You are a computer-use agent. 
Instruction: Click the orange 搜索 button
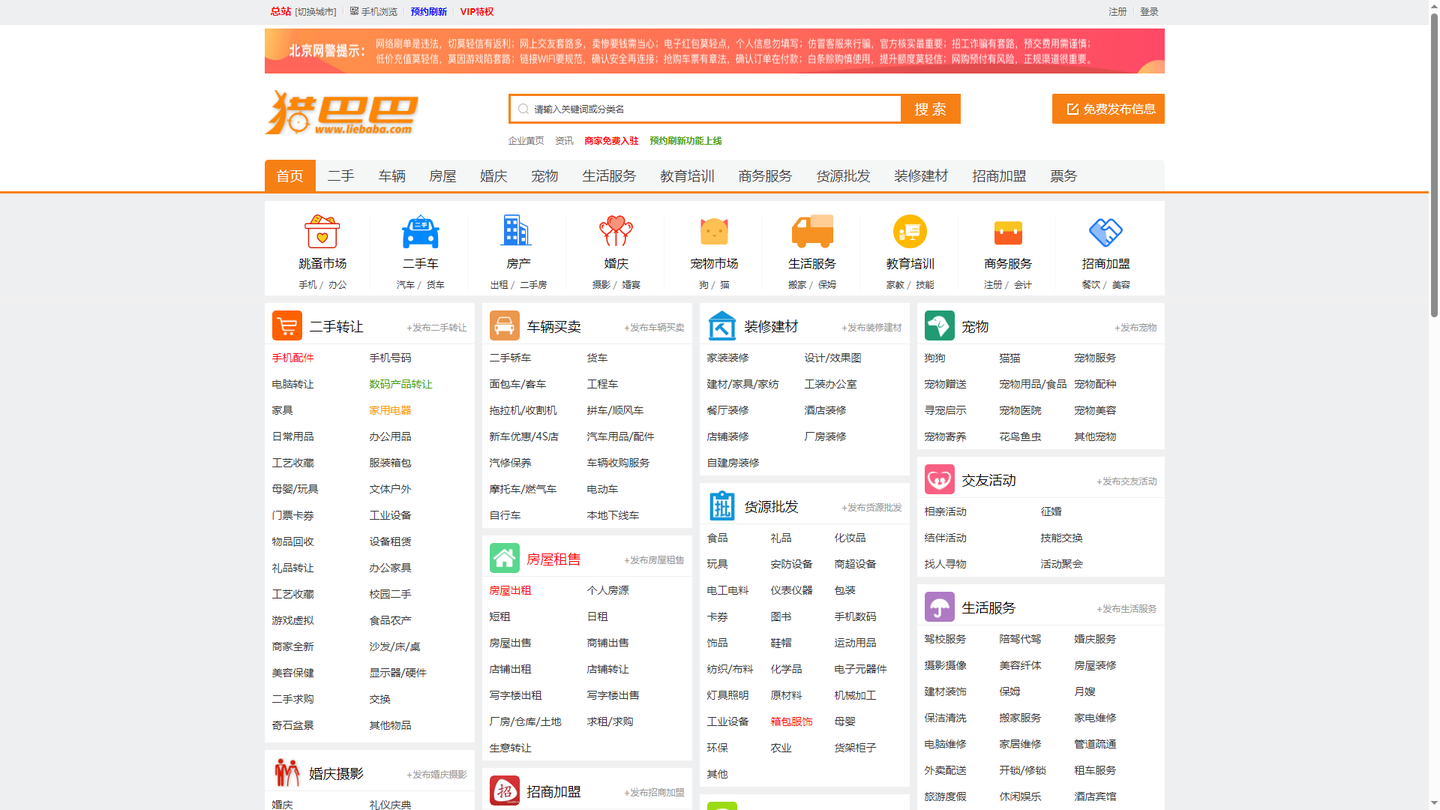[x=930, y=109]
